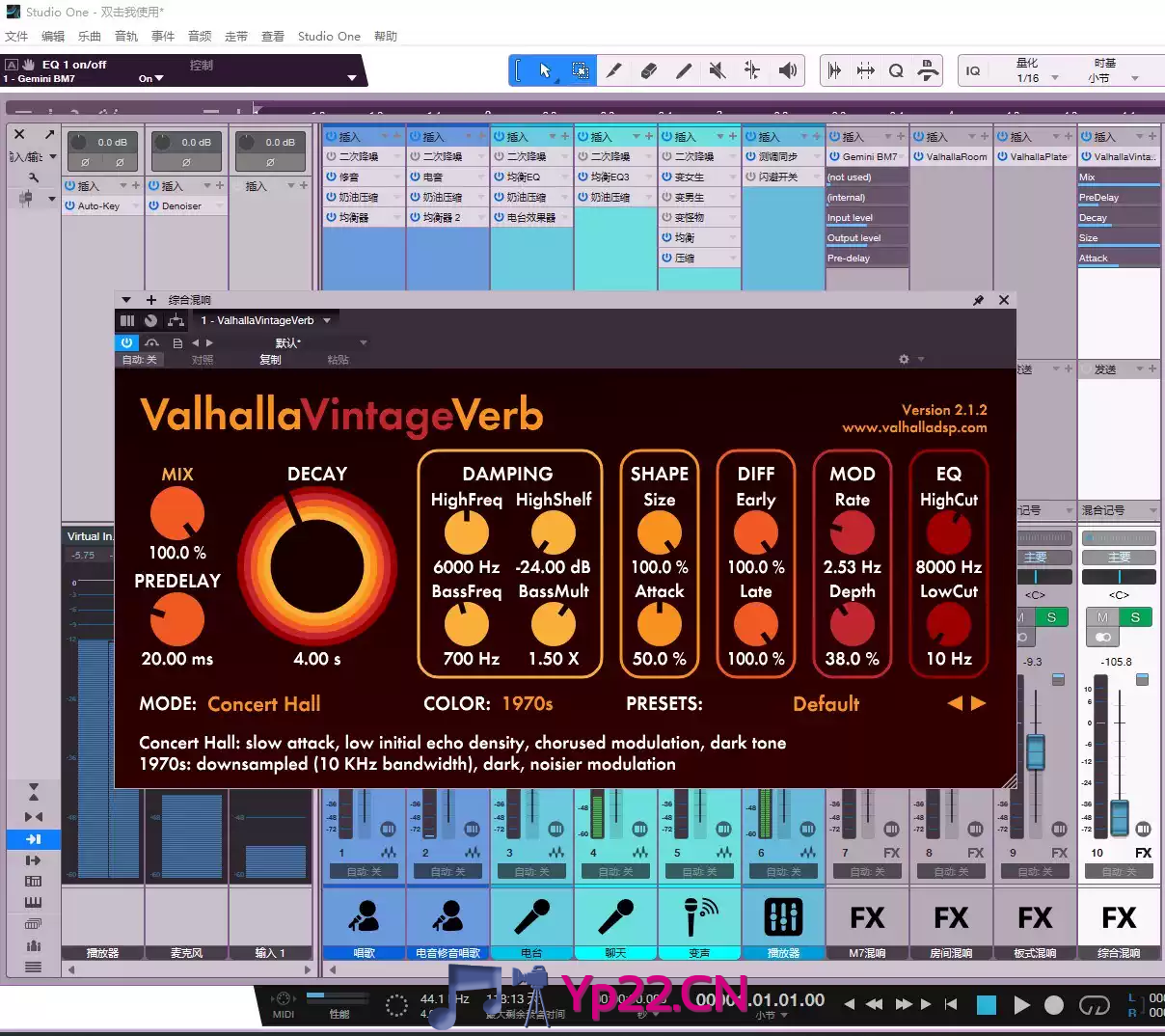Open the Concert Hall mode selector
The image size is (1165, 1036).
point(263,703)
